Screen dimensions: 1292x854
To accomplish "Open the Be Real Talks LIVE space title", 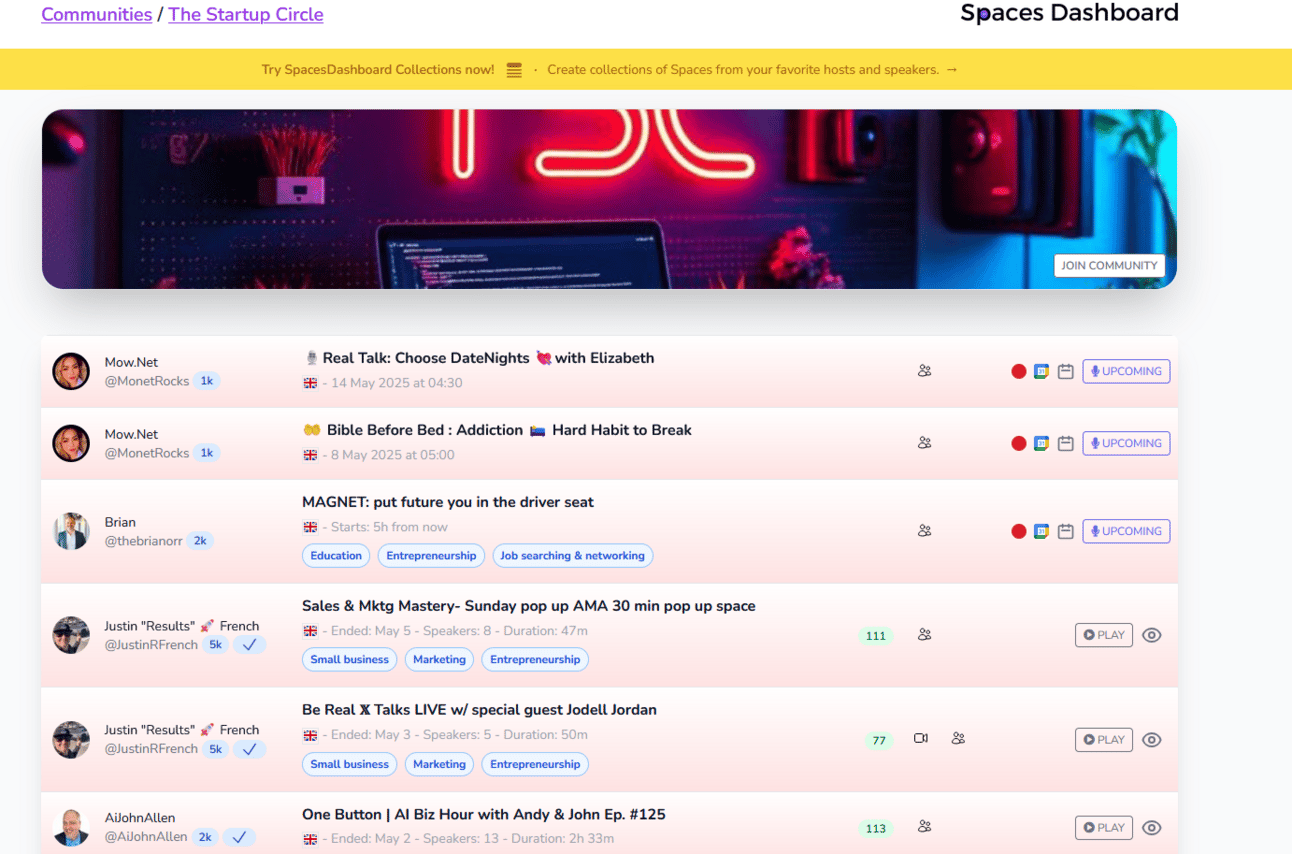I will (479, 710).
